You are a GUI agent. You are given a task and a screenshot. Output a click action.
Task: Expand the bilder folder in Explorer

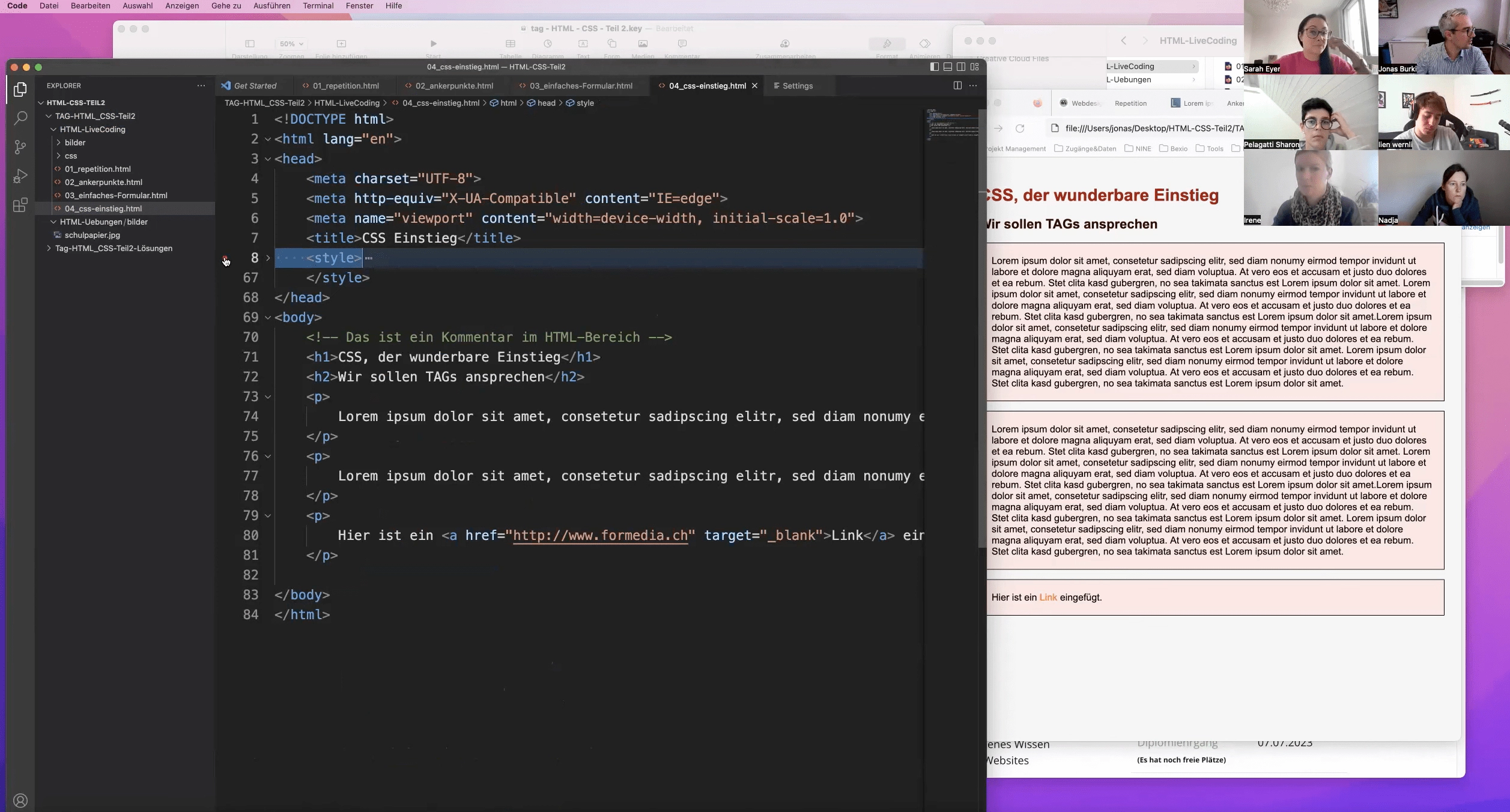coord(75,143)
